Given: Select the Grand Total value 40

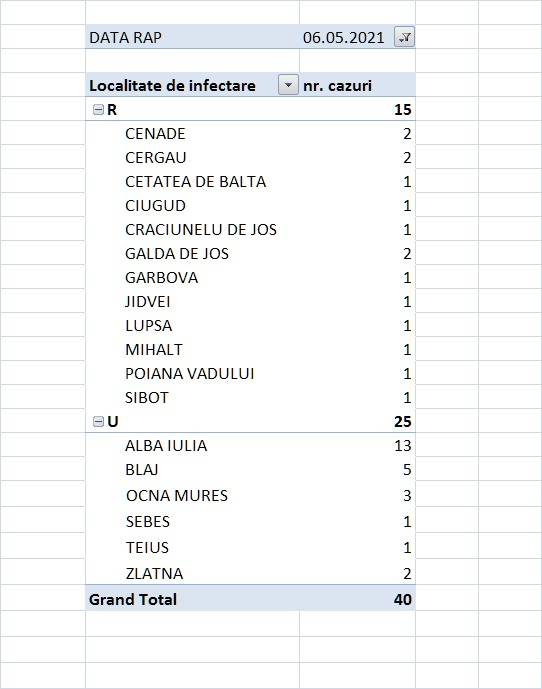Looking at the screenshot, I should [402, 599].
